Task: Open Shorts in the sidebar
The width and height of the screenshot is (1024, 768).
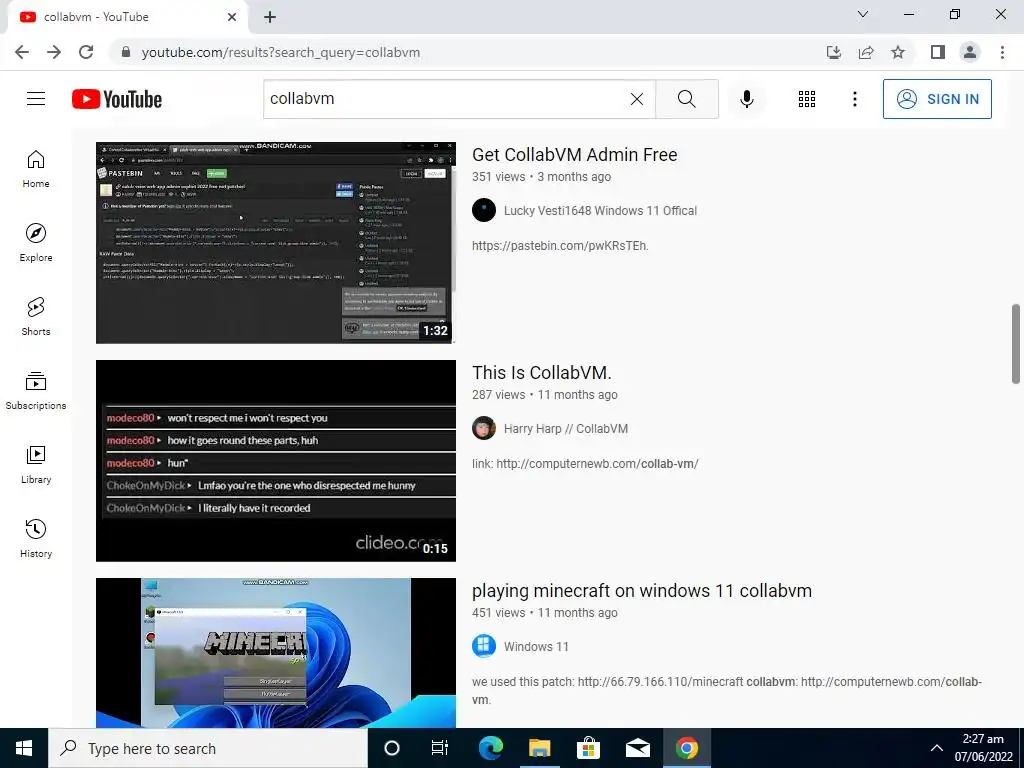Action: [36, 317]
